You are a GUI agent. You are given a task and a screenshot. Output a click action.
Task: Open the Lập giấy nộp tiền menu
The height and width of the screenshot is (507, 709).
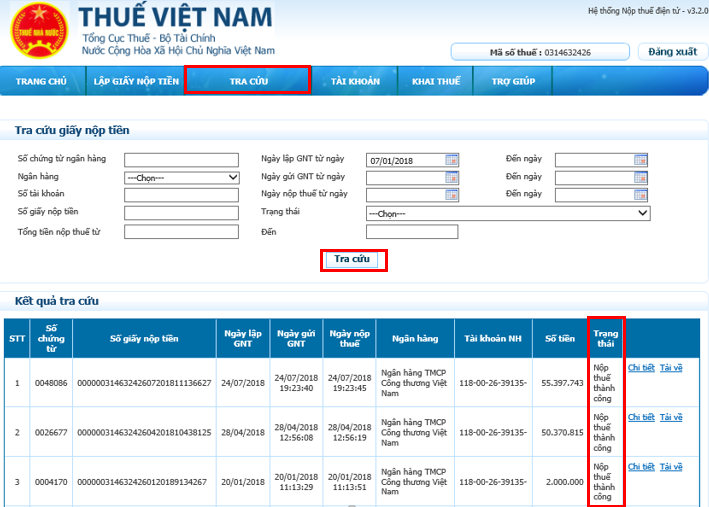pyautogui.click(x=136, y=81)
